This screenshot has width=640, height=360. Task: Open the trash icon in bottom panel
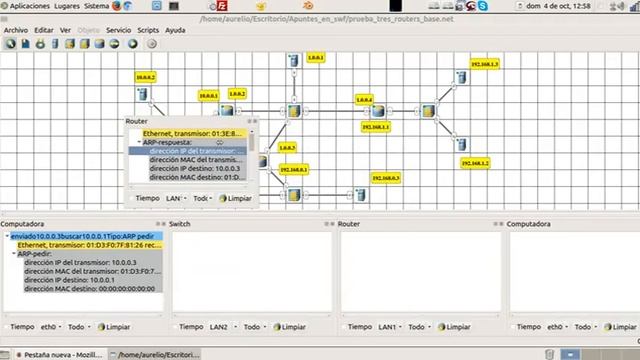tap(549, 354)
